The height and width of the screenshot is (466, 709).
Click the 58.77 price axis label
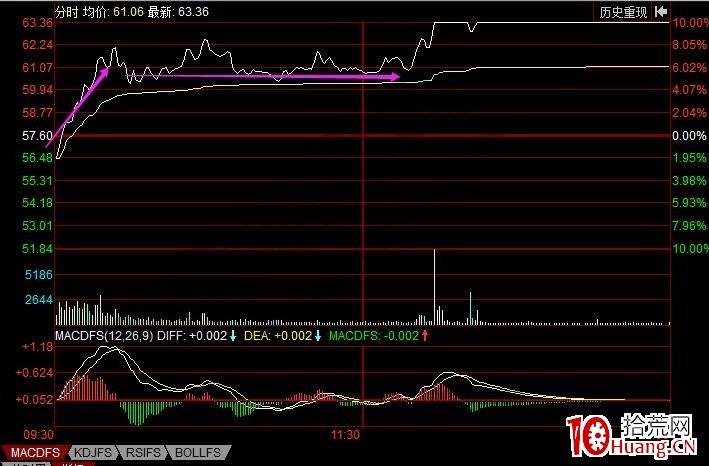point(38,113)
